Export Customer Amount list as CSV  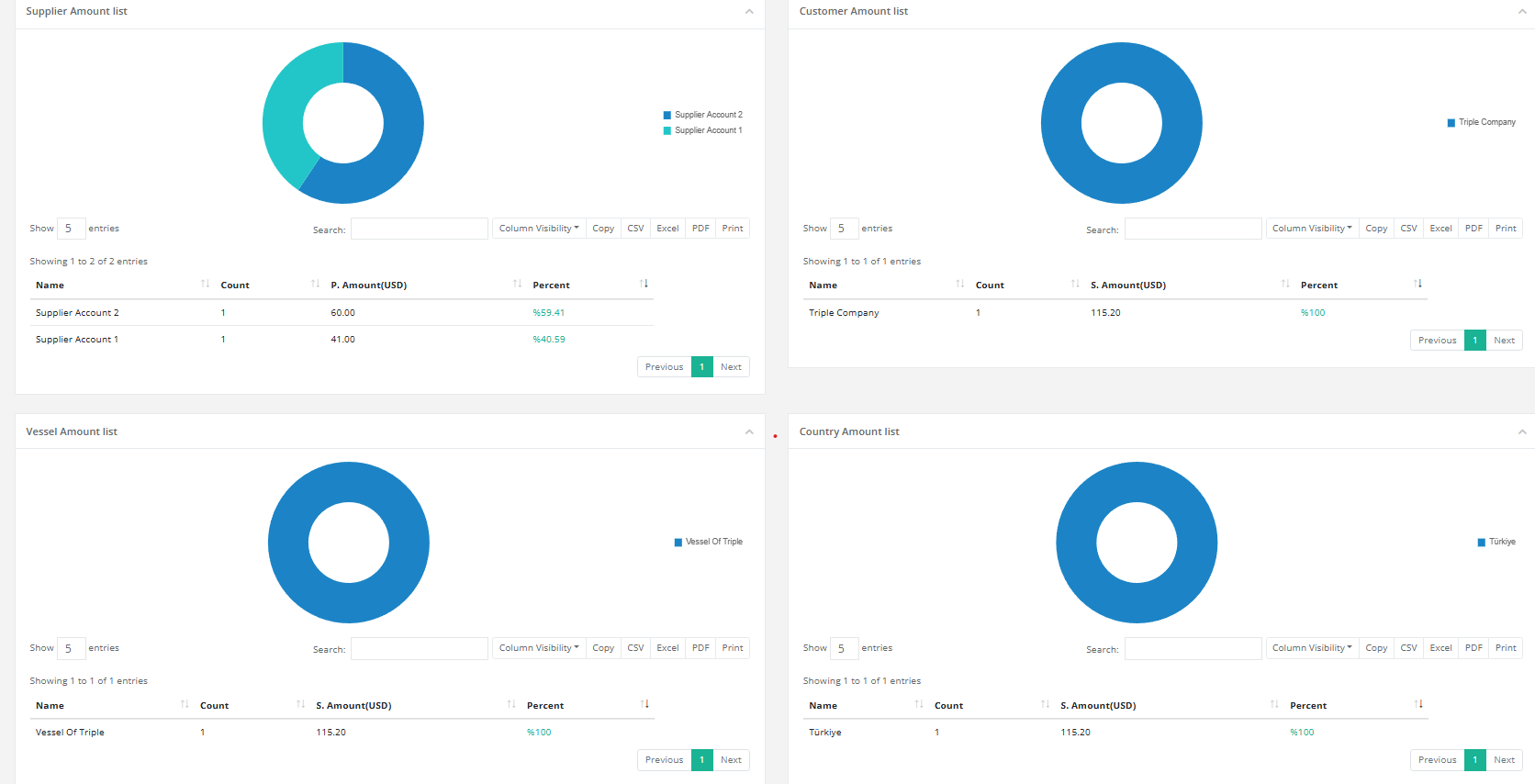1408,229
